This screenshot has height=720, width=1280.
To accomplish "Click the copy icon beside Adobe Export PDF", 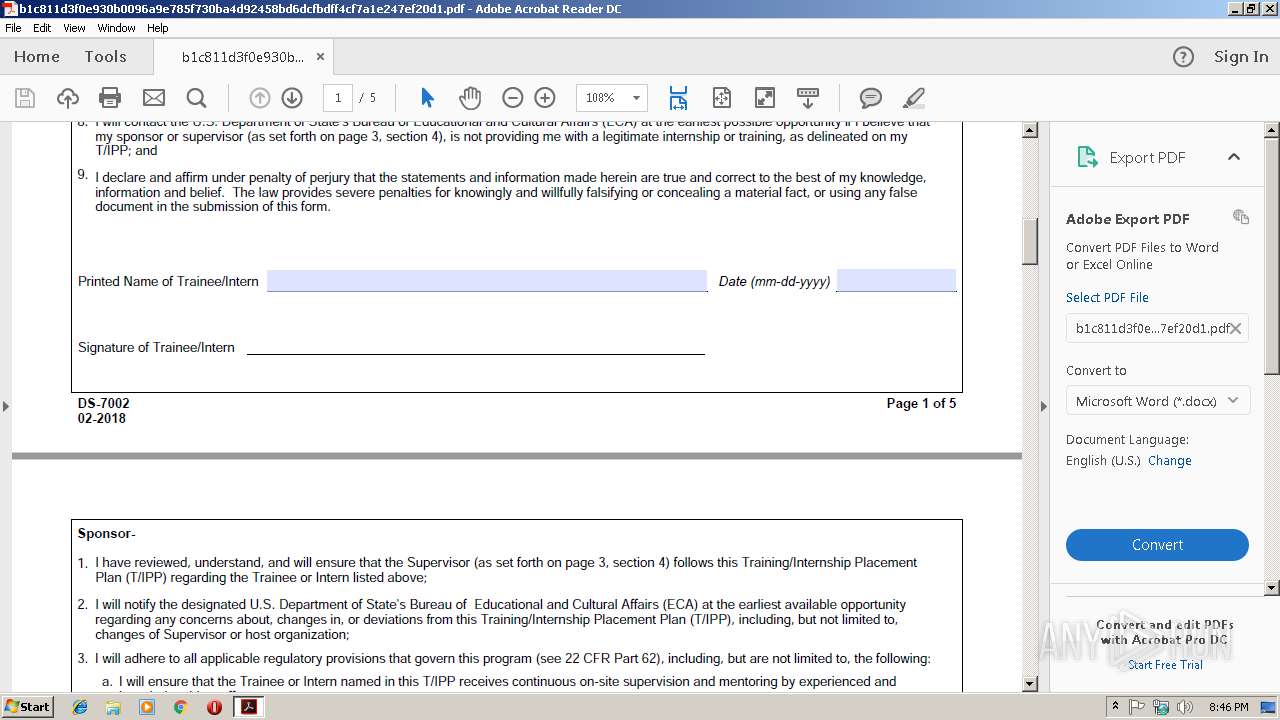I will pyautogui.click(x=1241, y=217).
